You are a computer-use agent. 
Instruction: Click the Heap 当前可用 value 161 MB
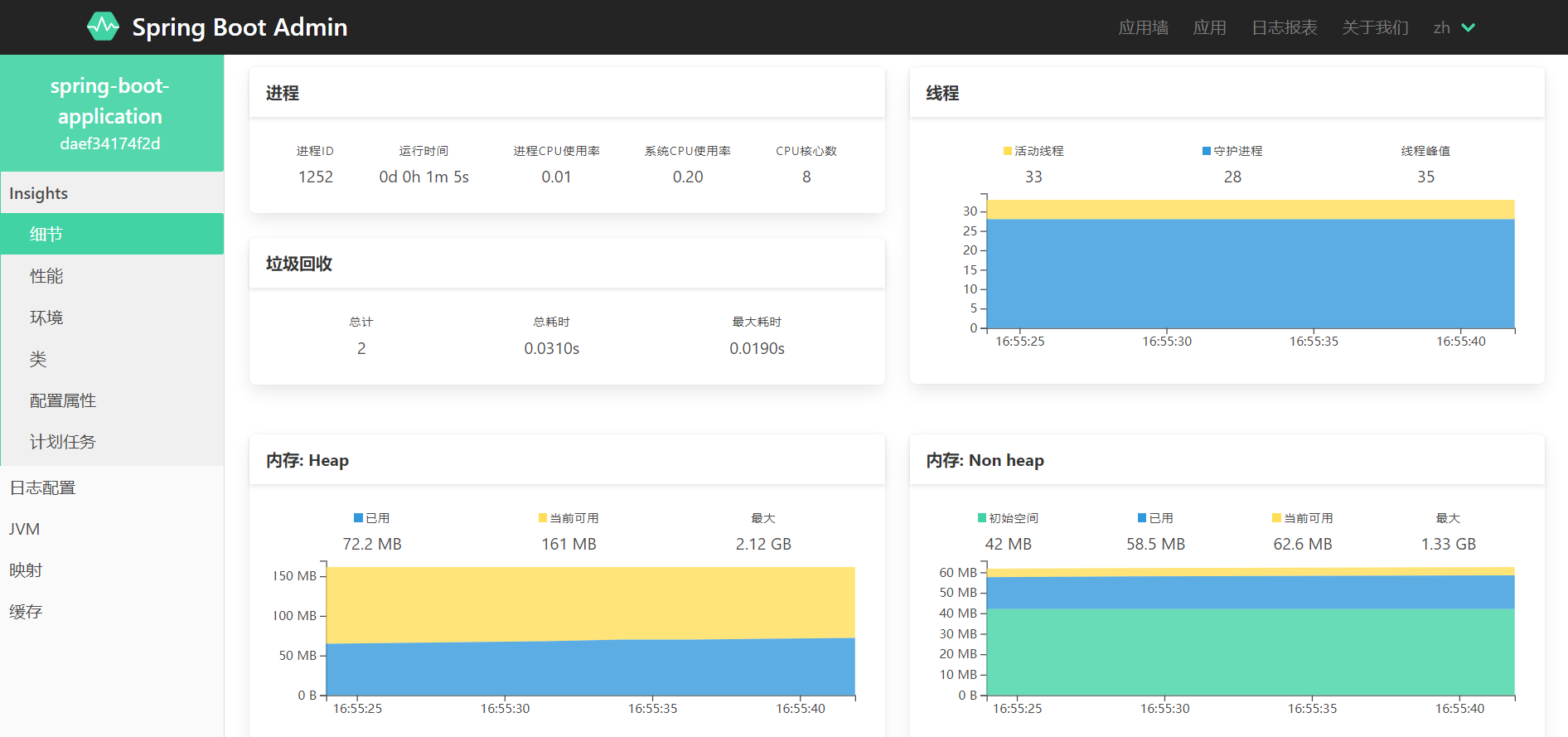569,544
